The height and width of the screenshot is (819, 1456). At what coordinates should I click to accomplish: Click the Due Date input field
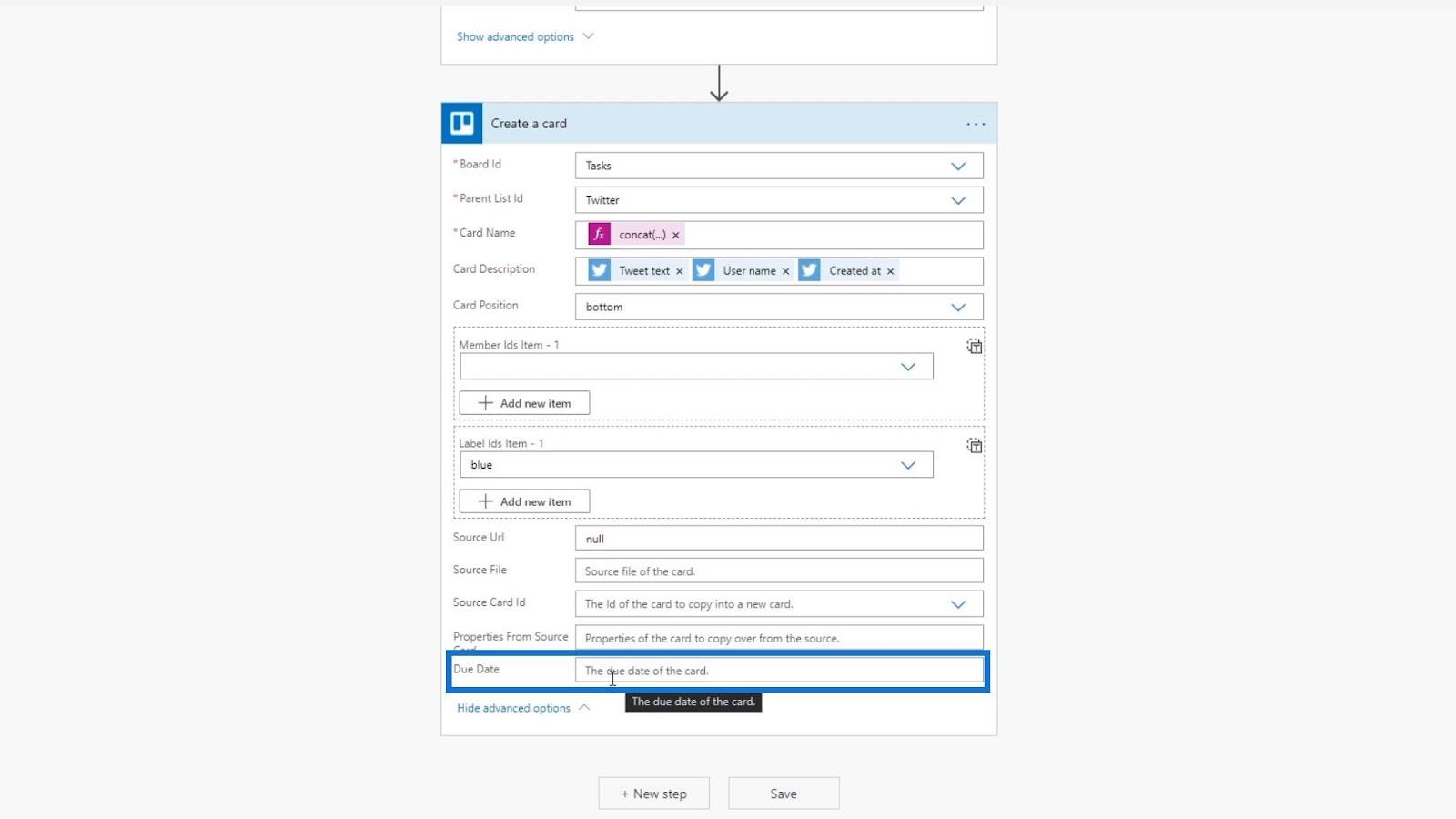(x=779, y=671)
